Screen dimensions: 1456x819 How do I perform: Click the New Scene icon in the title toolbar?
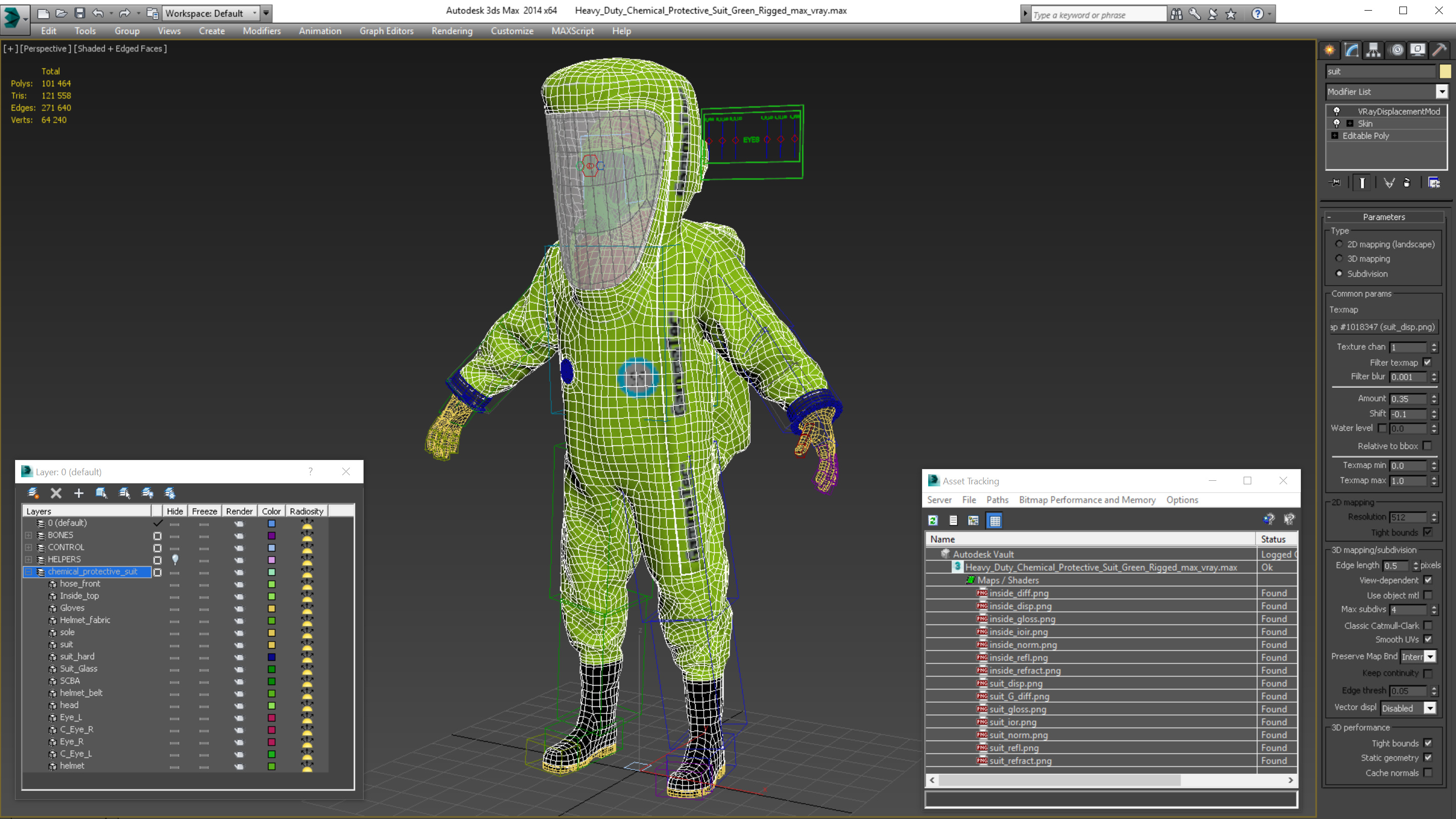pos(43,13)
